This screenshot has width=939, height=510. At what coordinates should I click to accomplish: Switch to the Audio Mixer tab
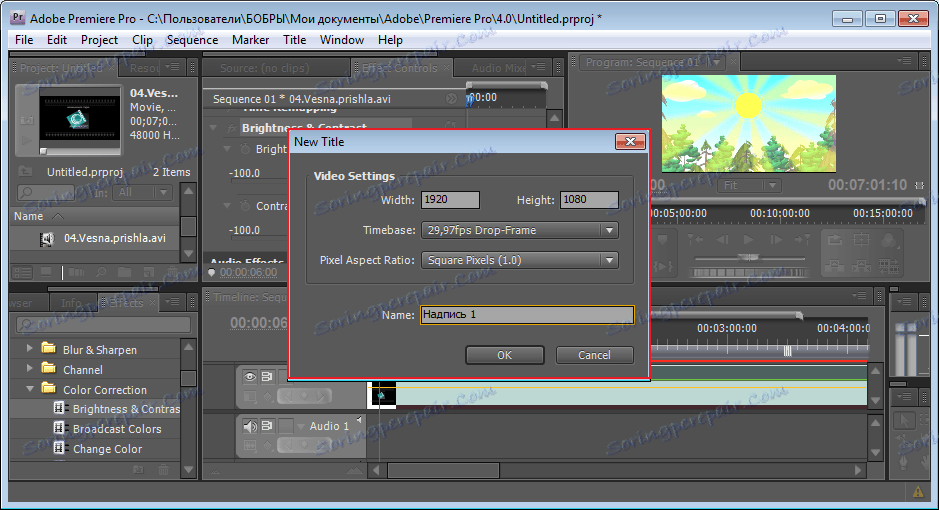pos(498,68)
